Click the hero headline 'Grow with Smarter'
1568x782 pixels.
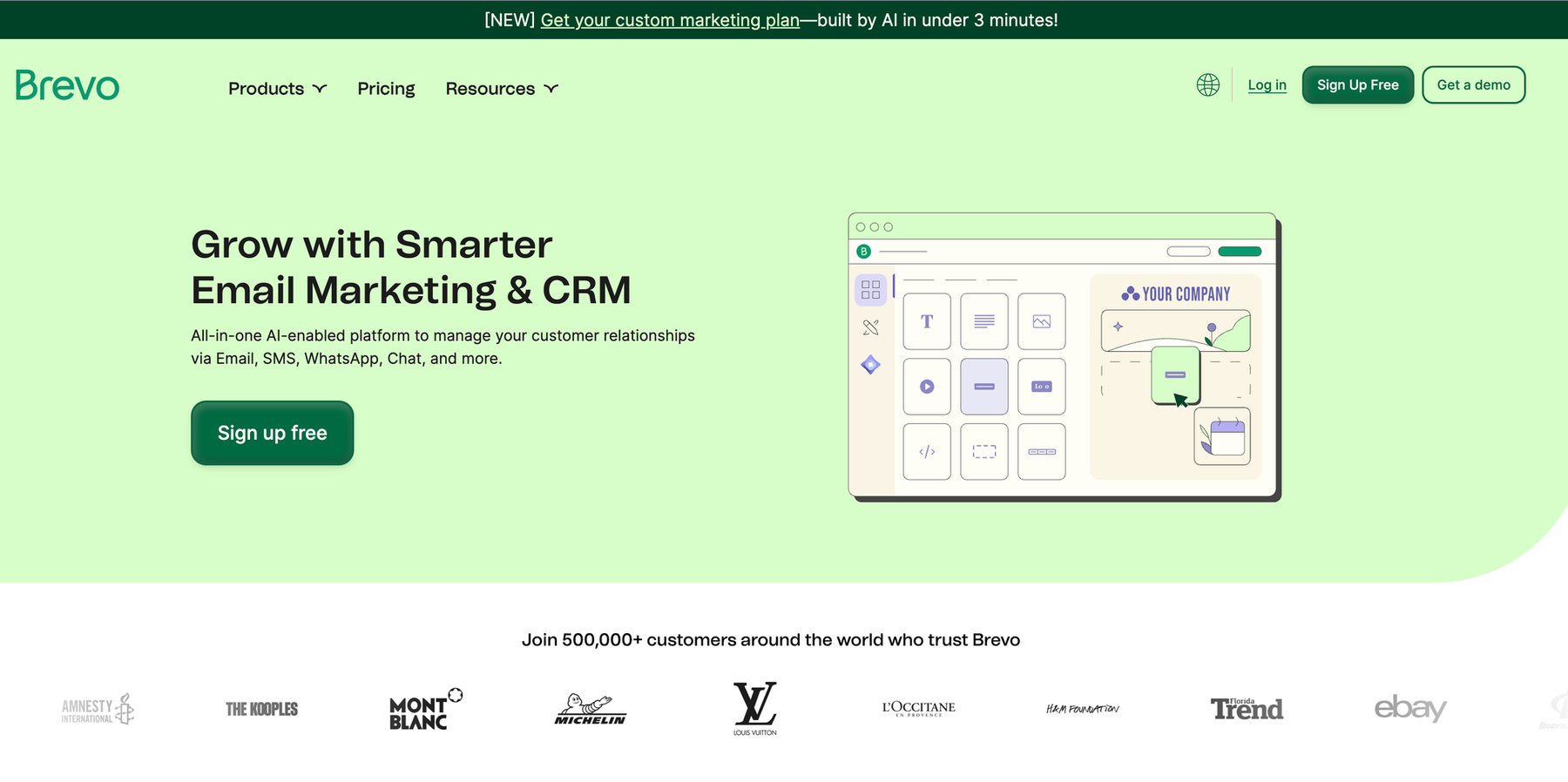(371, 245)
